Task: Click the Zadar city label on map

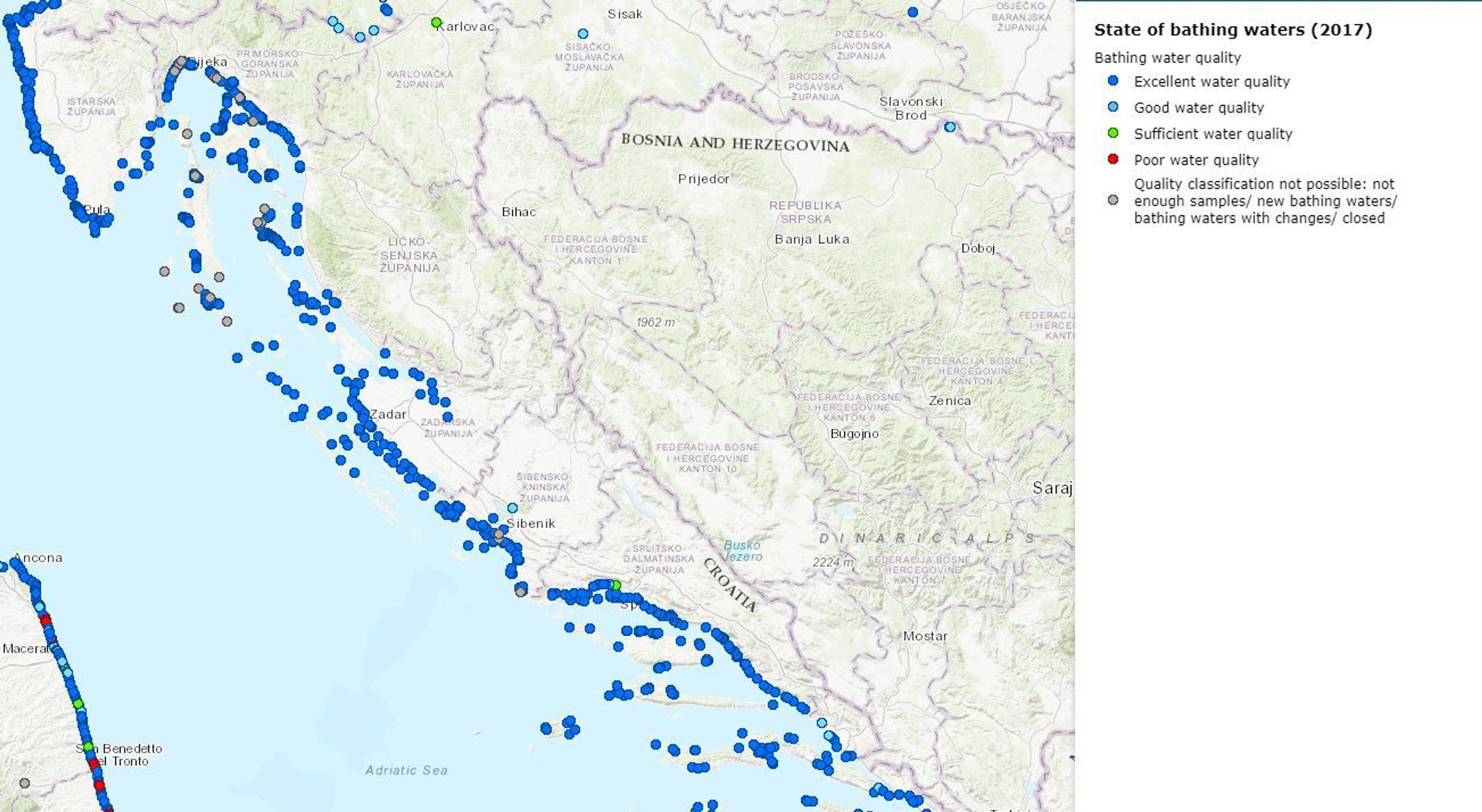Action: [x=388, y=414]
